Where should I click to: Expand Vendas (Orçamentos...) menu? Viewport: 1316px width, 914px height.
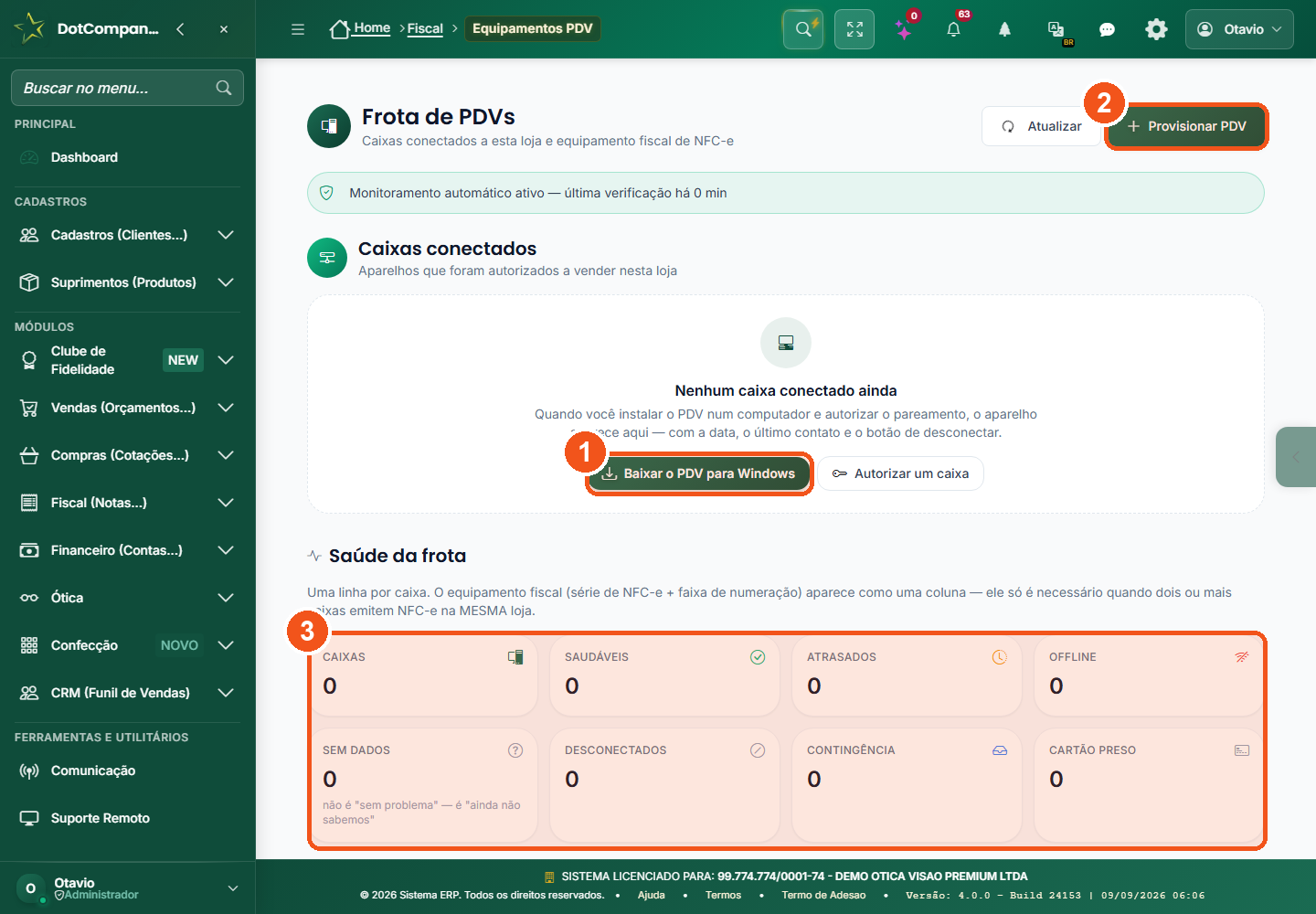pos(127,408)
